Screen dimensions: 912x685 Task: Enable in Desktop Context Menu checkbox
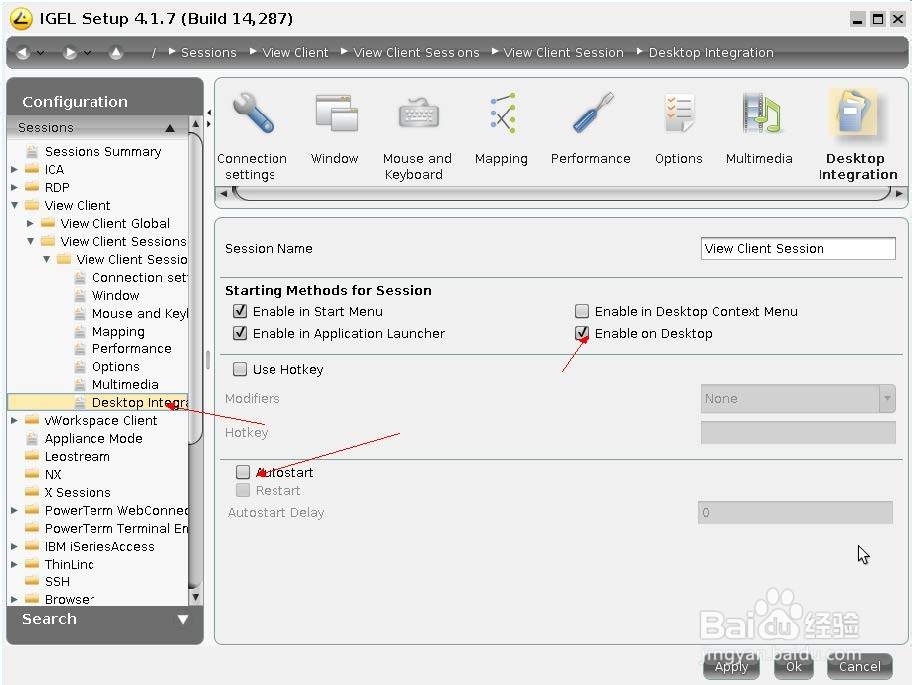(x=582, y=311)
